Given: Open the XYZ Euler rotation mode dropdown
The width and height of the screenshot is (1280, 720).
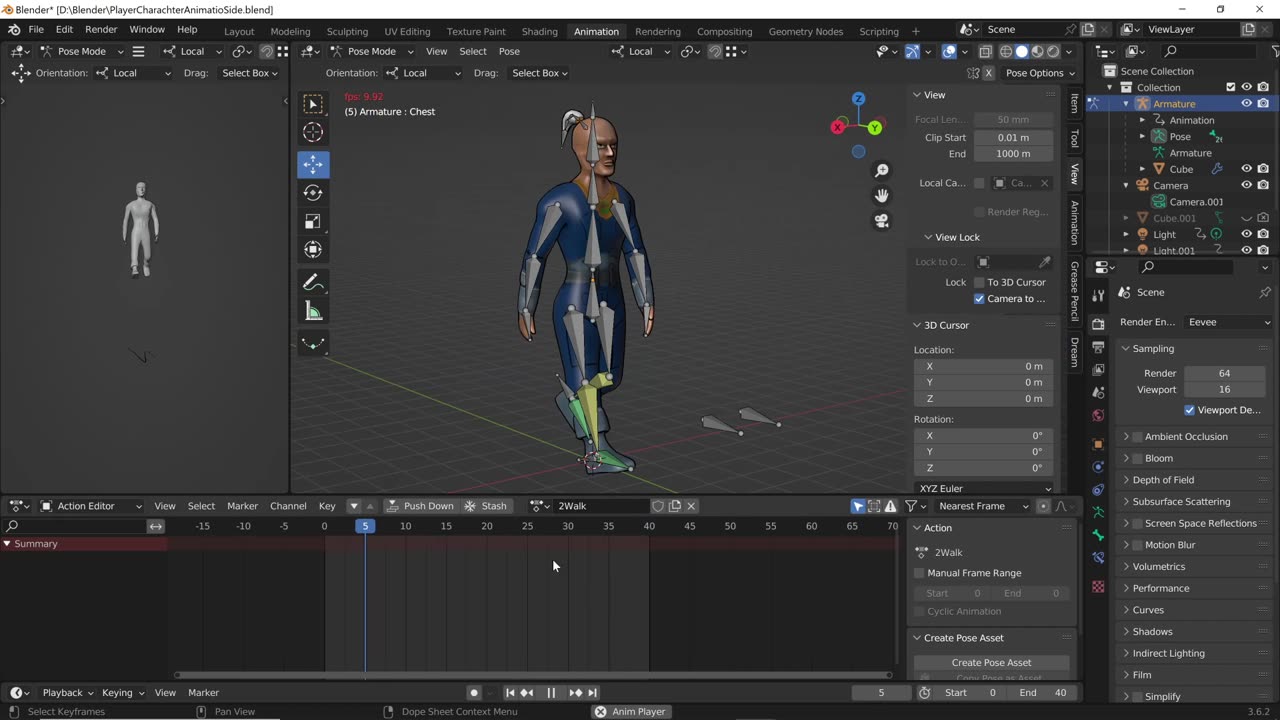Looking at the screenshot, I should pyautogui.click(x=985, y=488).
